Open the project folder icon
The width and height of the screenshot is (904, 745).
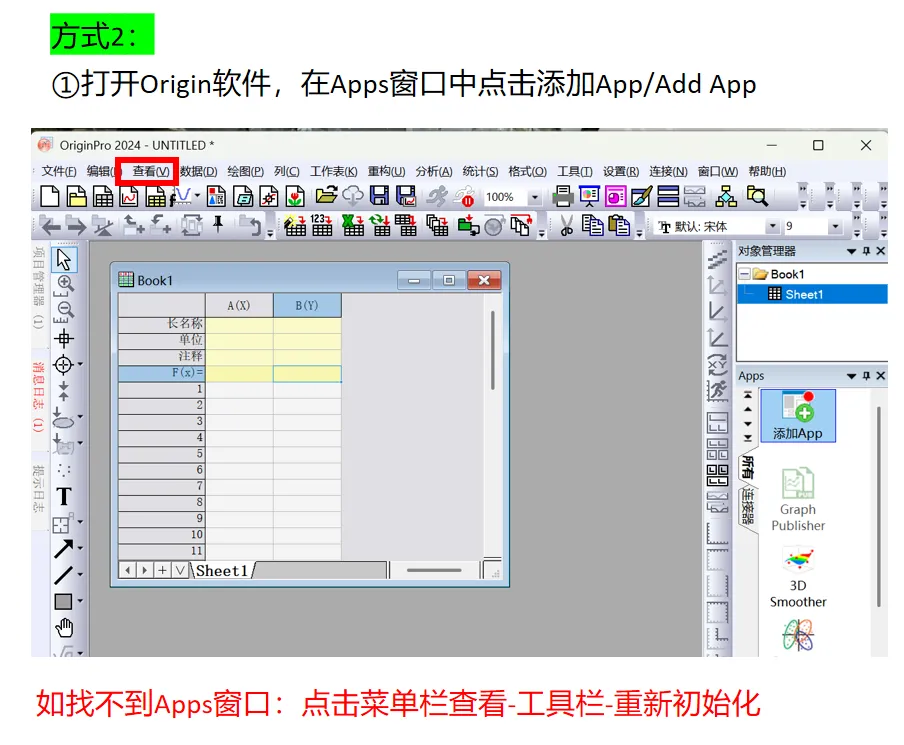click(x=326, y=195)
